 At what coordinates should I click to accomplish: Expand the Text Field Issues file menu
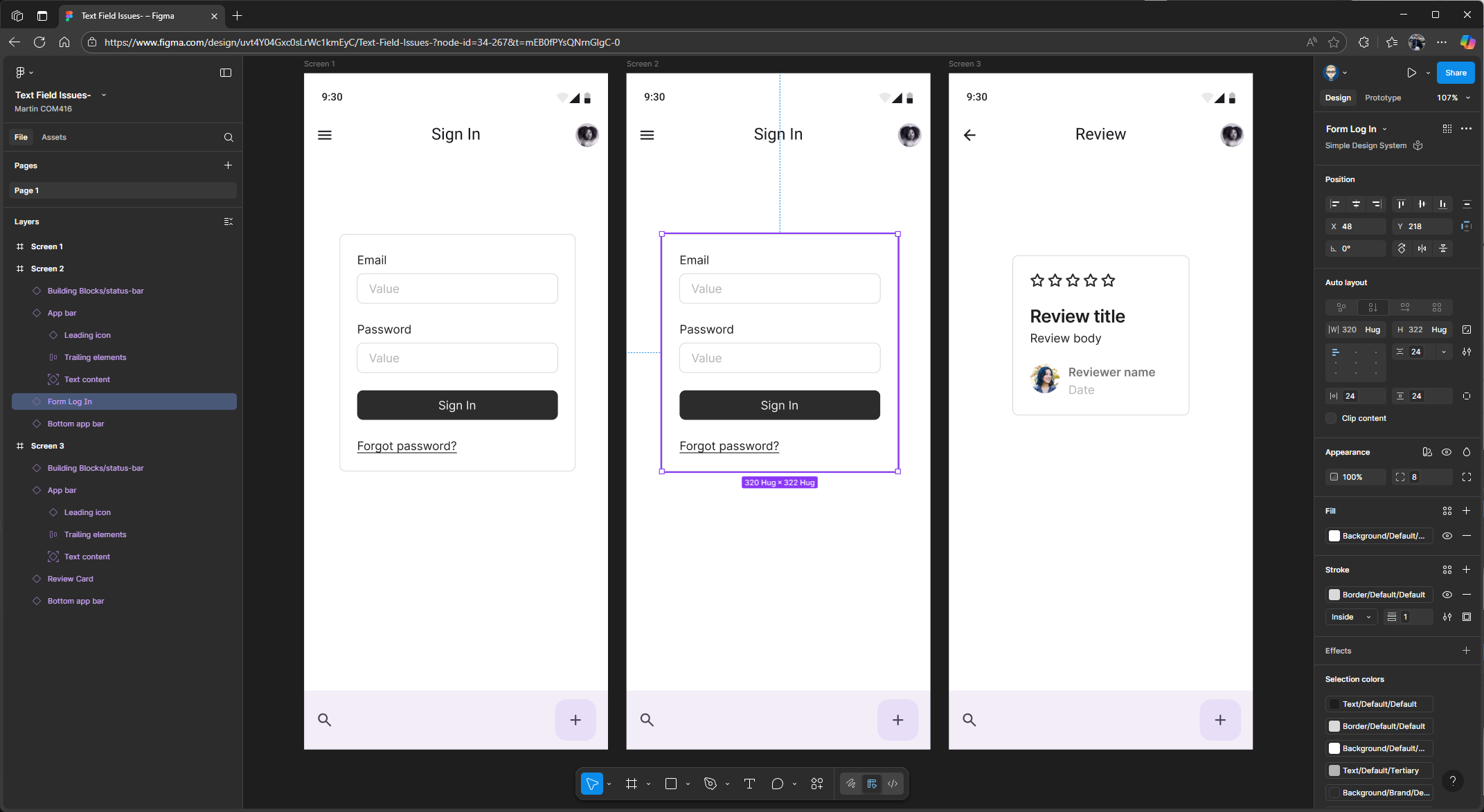104,95
